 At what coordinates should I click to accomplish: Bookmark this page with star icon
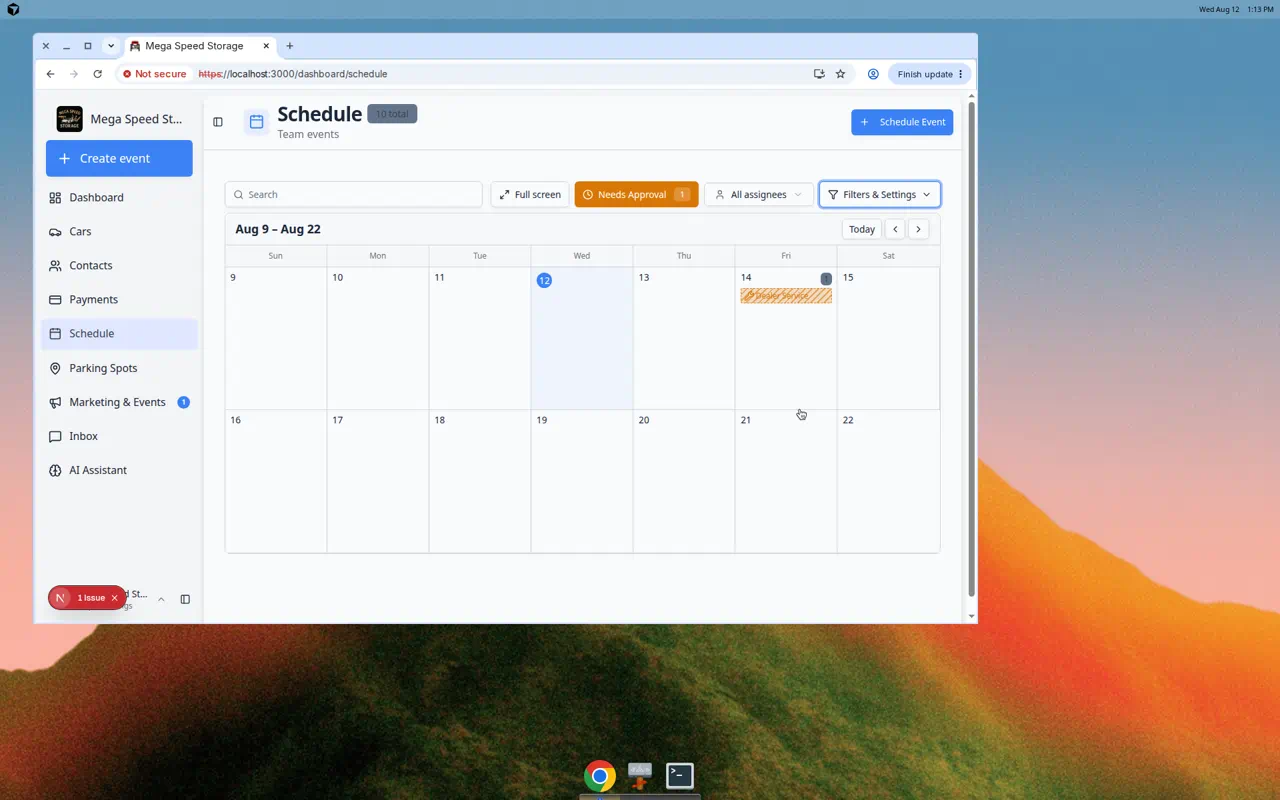point(841,74)
